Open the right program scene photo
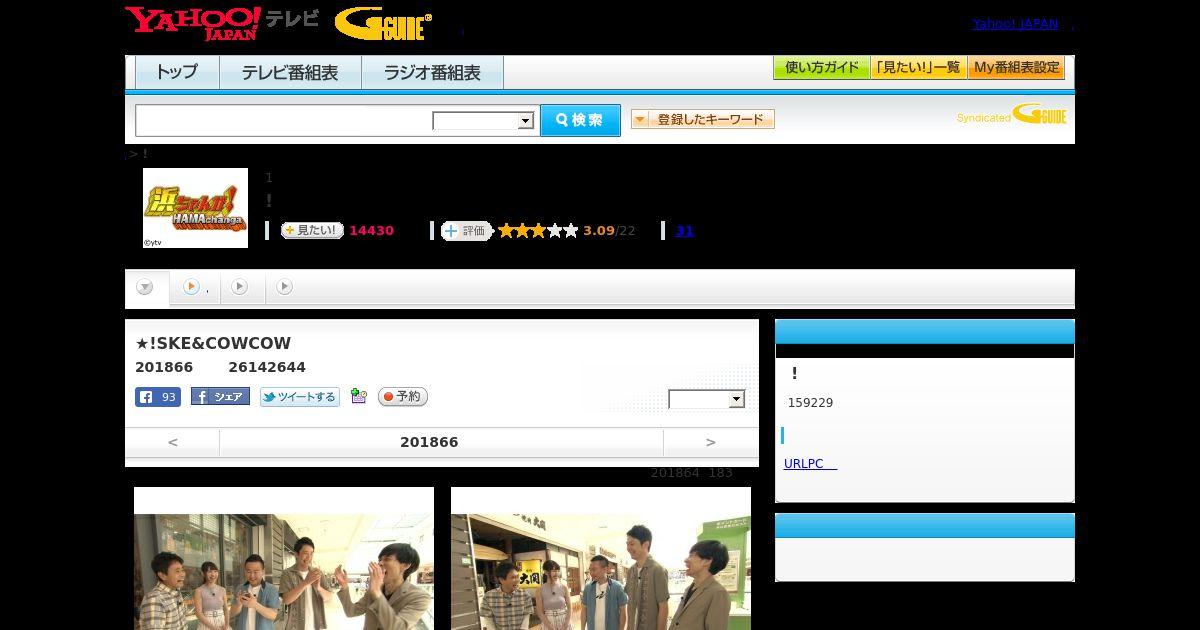The height and width of the screenshot is (630, 1200). [601, 558]
